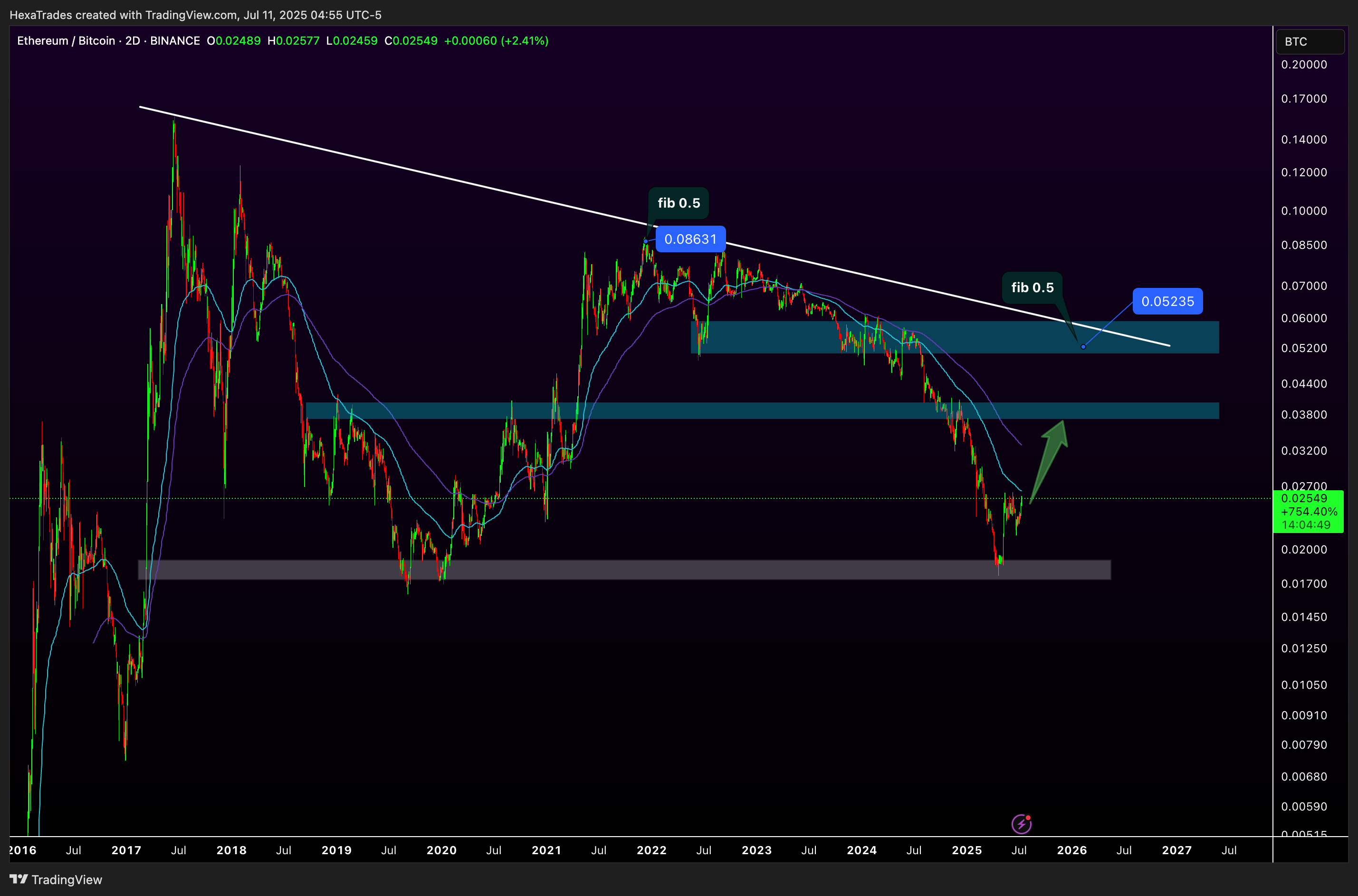This screenshot has height=896, width=1358.
Task: Click the 2025 label on time axis
Action: pyautogui.click(x=967, y=850)
